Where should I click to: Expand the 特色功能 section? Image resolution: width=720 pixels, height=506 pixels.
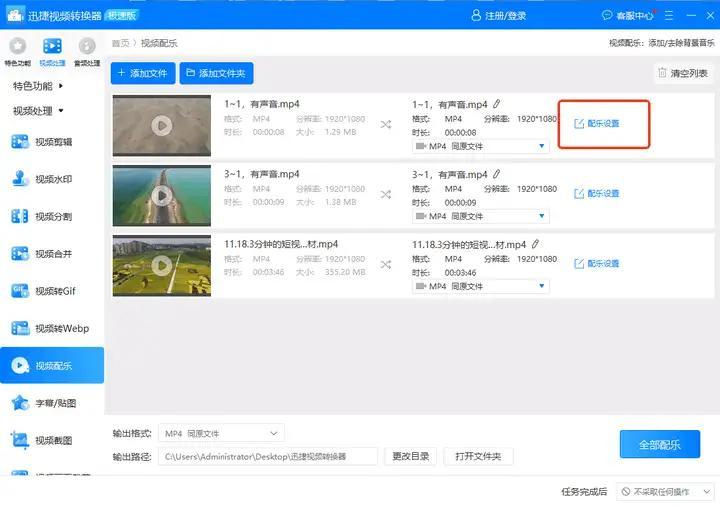pos(38,86)
